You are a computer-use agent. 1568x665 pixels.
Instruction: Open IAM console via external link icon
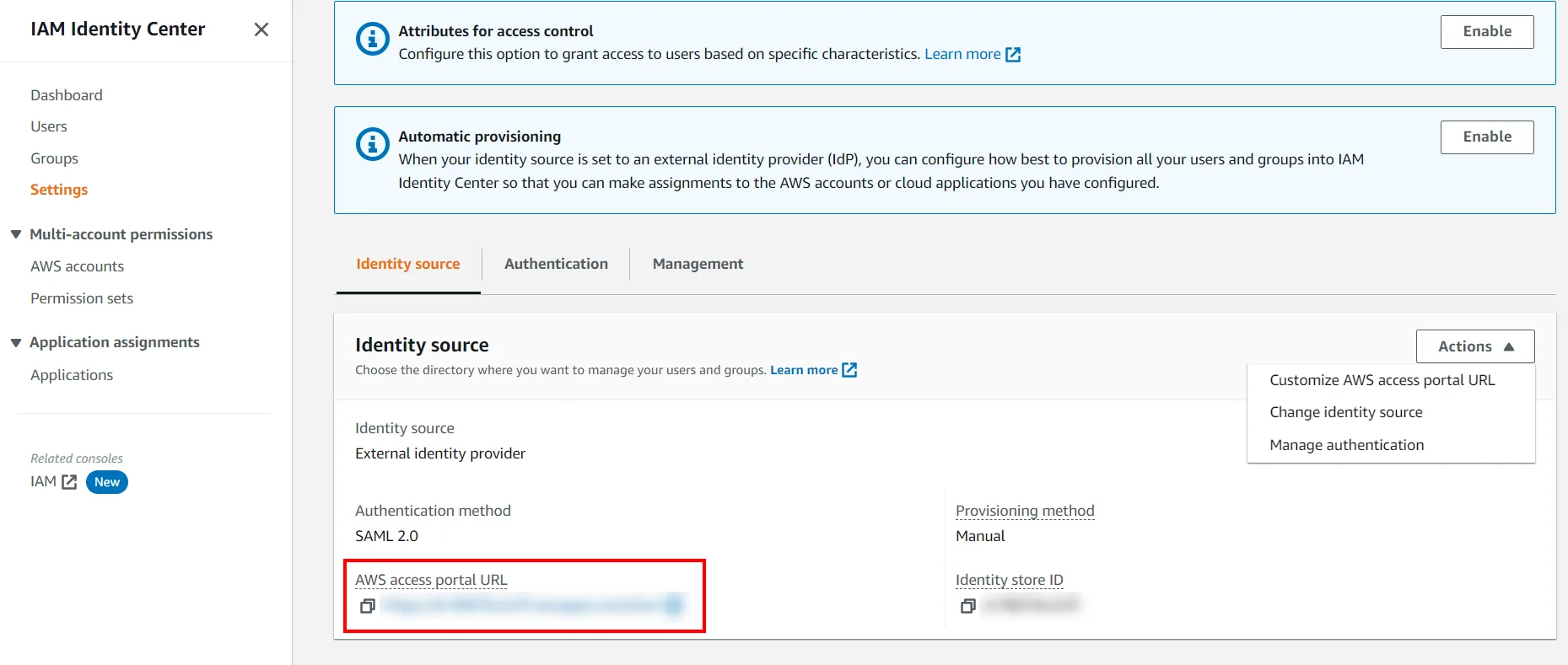[67, 481]
